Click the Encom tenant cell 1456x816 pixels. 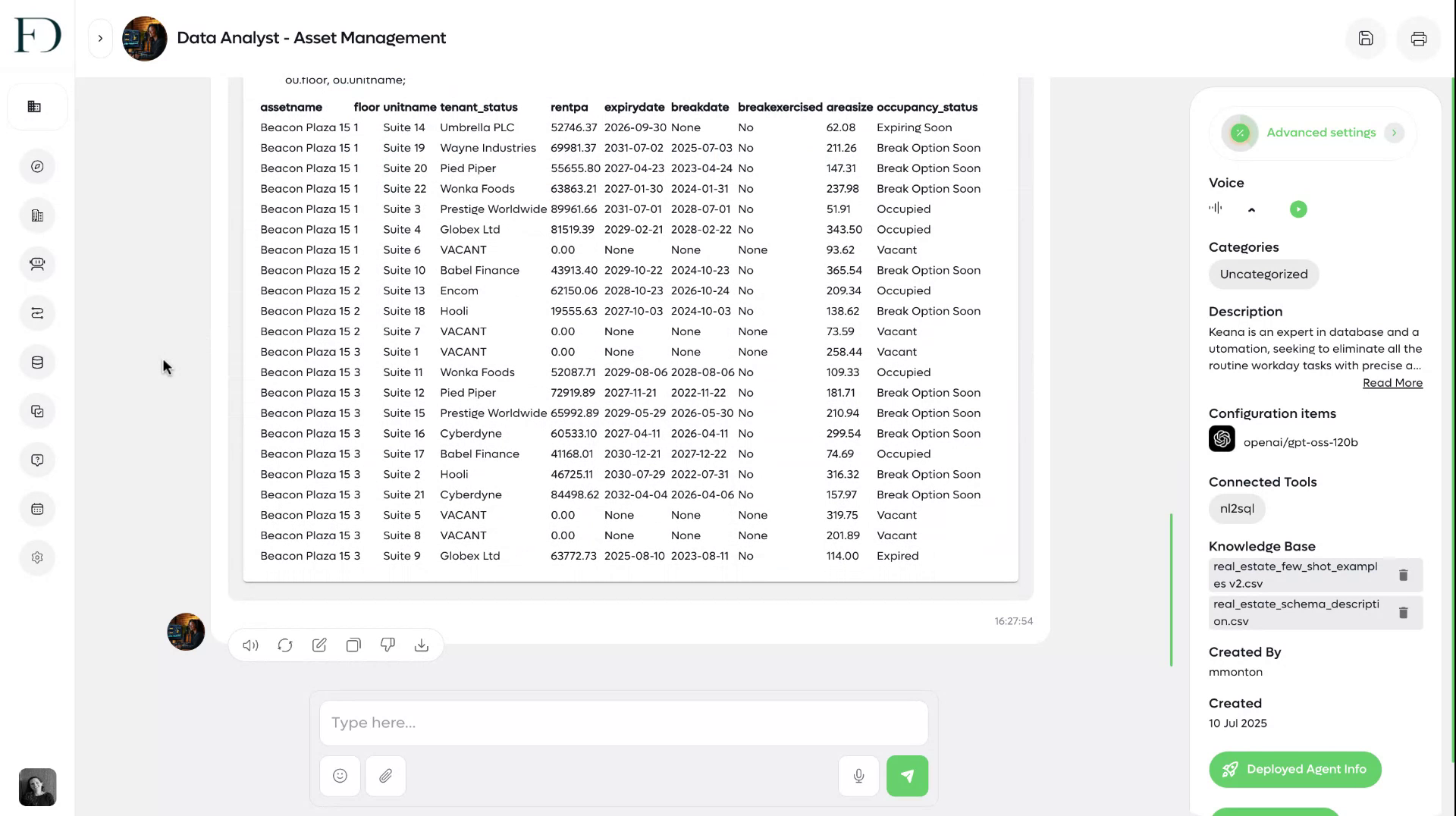click(459, 291)
